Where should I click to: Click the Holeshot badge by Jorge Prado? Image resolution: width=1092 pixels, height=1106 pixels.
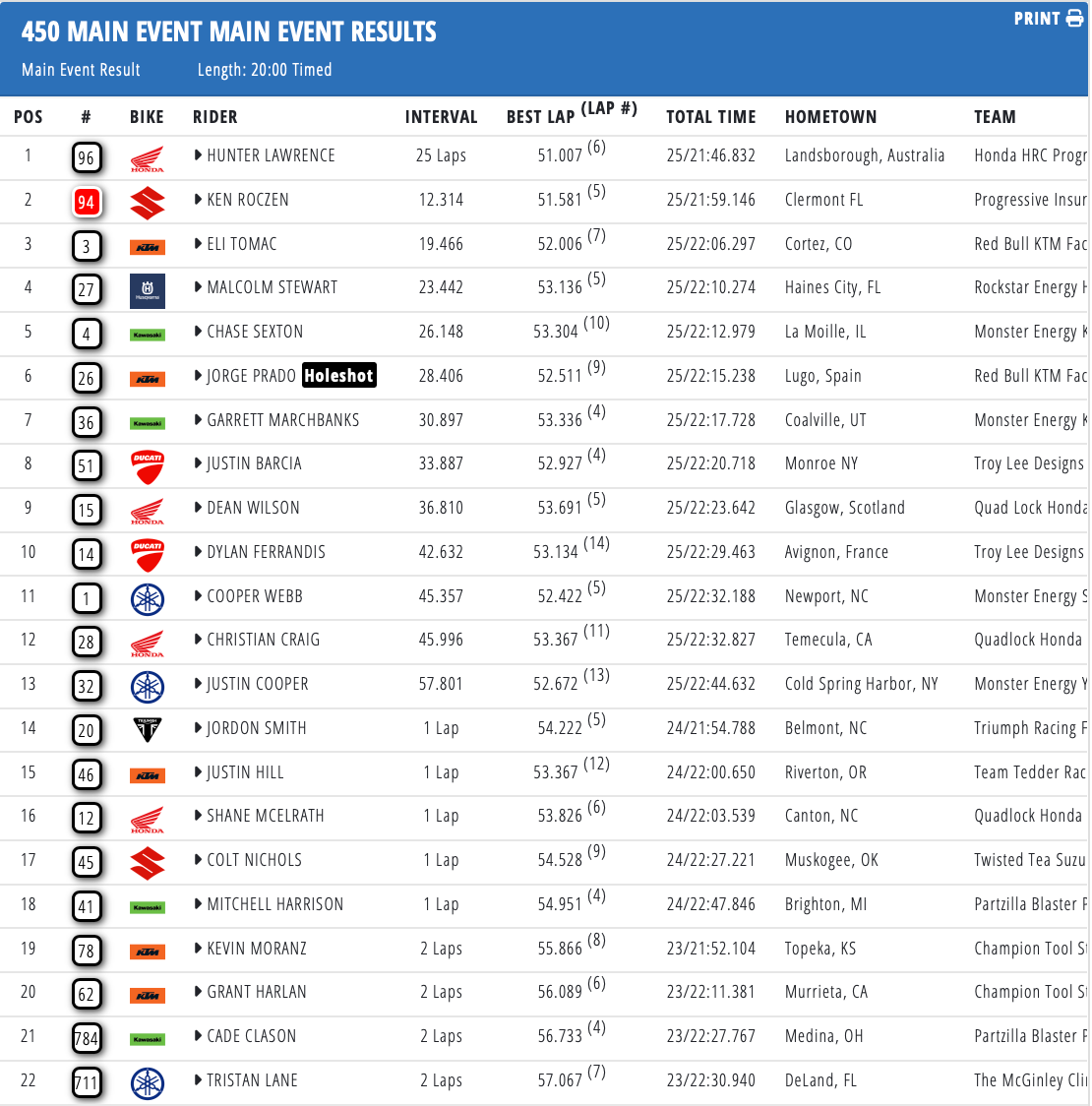339,375
